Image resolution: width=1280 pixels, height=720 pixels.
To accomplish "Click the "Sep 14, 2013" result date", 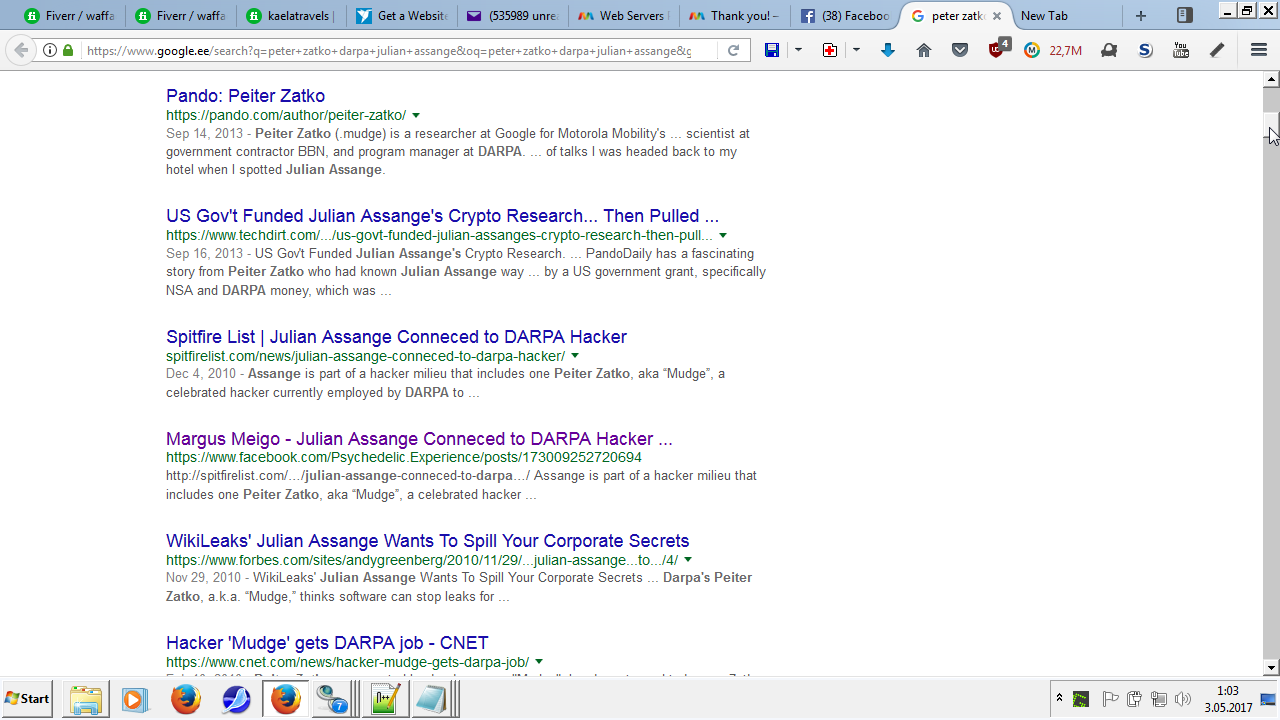I will tap(204, 134).
